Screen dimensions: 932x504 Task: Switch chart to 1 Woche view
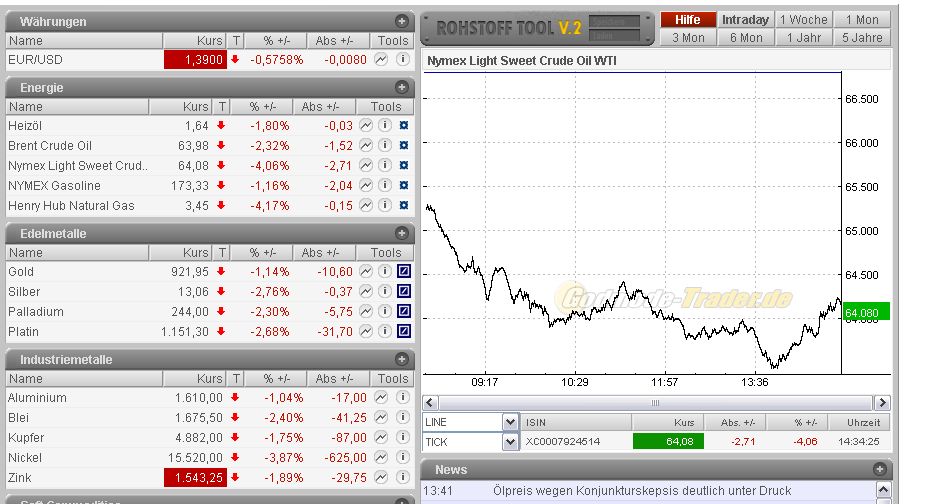point(804,20)
